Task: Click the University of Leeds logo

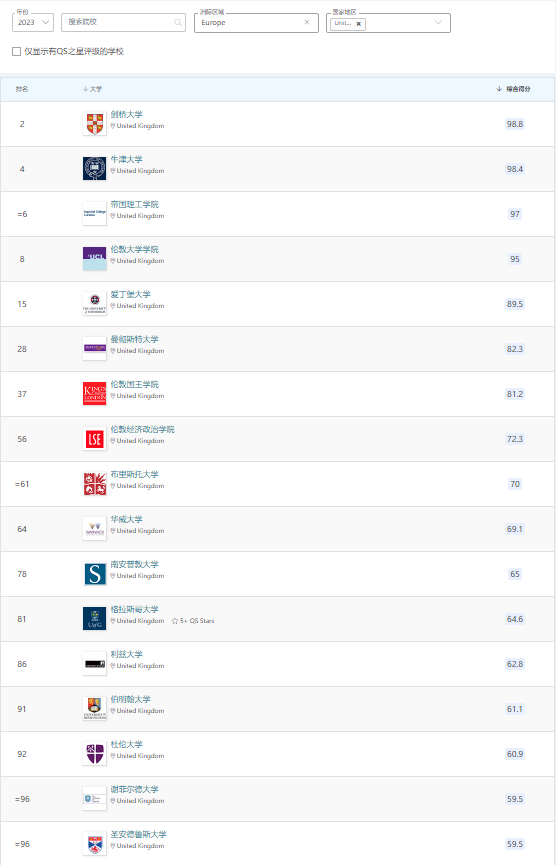Action: (x=94, y=664)
